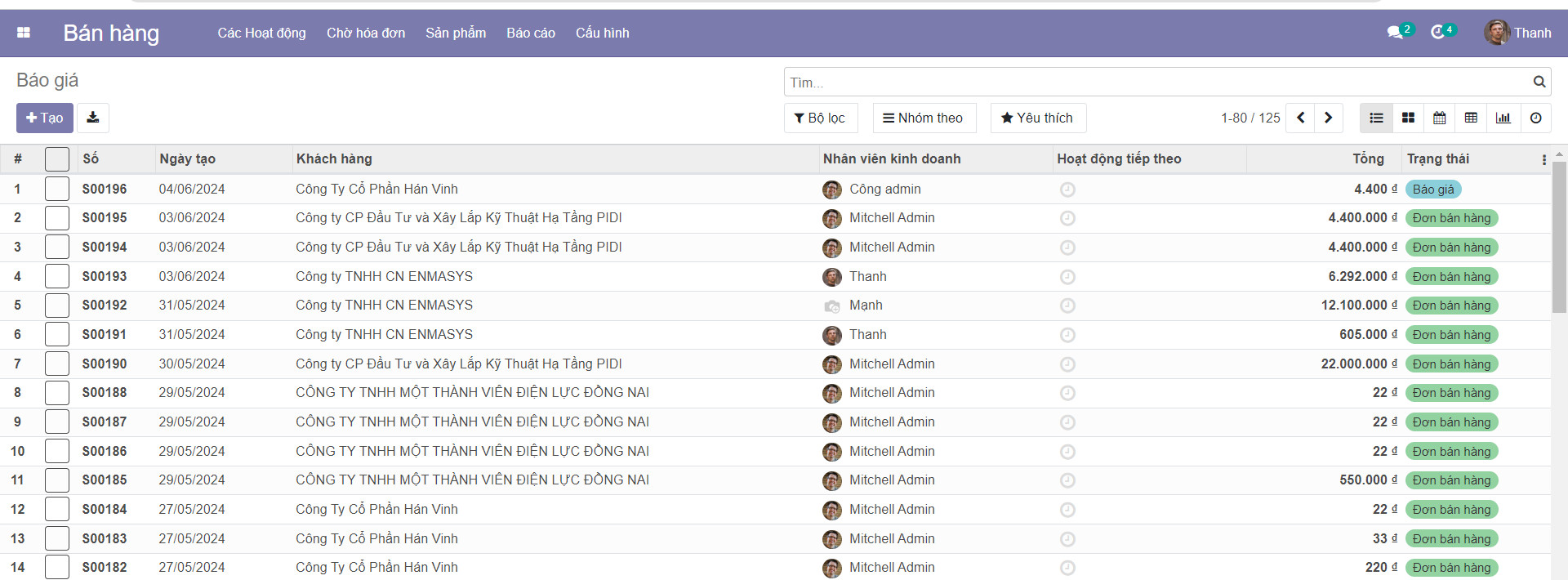Select all rows with header checkbox
The height and width of the screenshot is (580, 1568).
pyautogui.click(x=57, y=158)
